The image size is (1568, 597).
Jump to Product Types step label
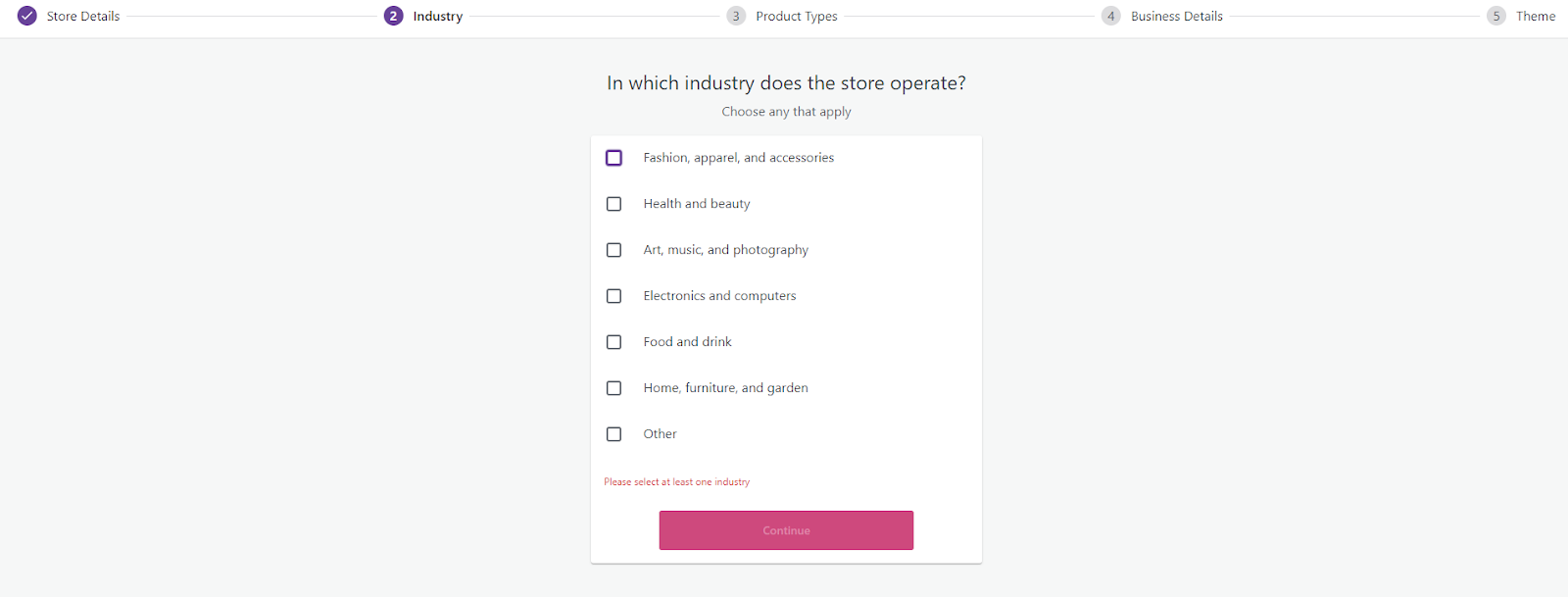pos(796,16)
